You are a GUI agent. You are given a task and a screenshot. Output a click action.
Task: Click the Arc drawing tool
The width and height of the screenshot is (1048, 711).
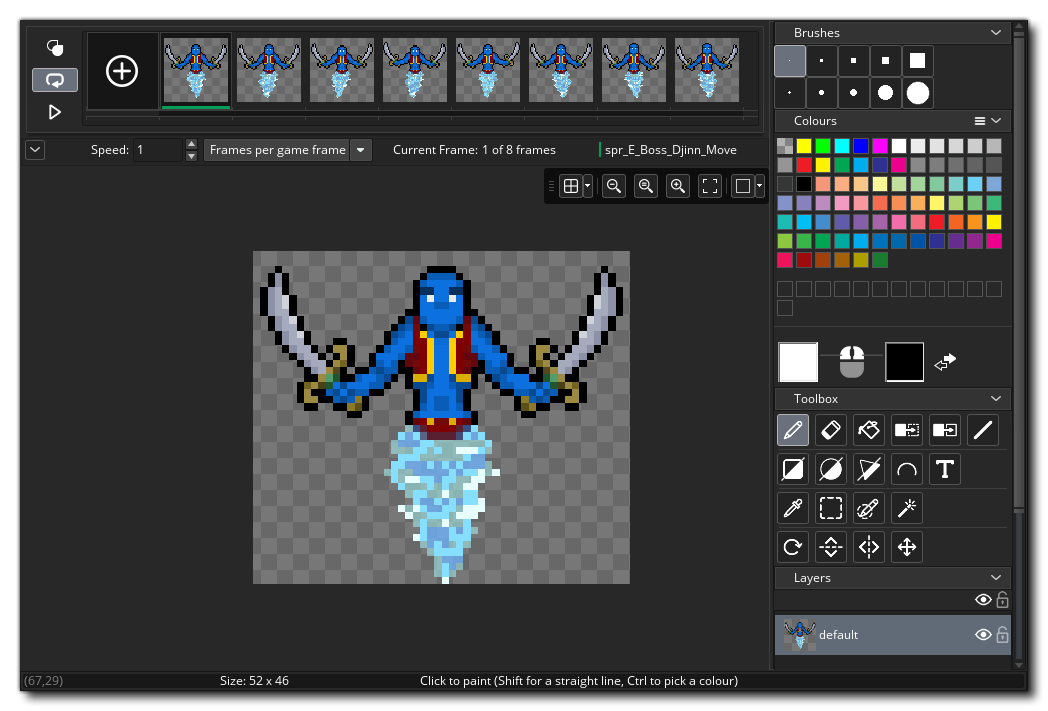coord(907,469)
